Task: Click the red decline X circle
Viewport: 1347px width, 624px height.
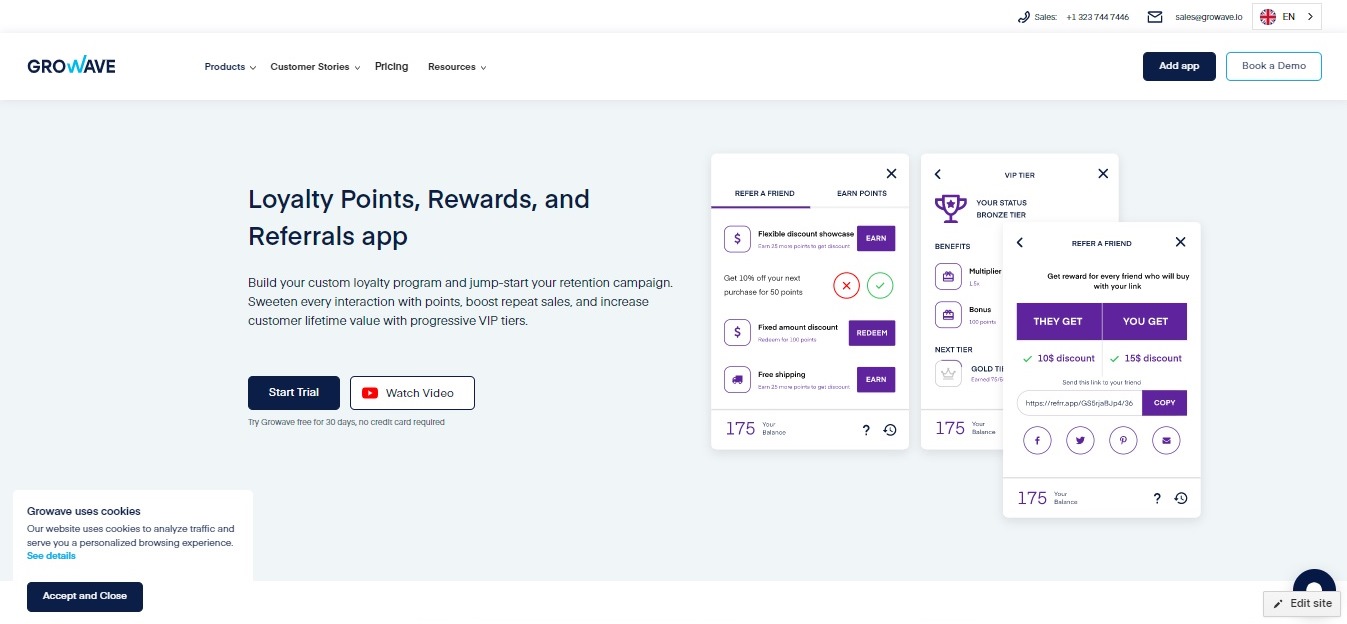Action: click(846, 285)
